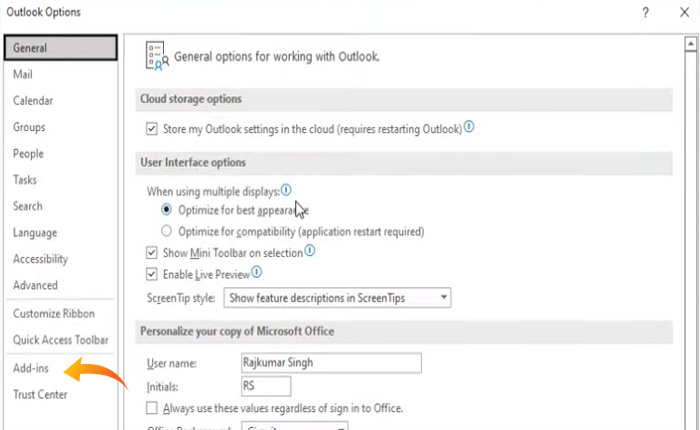Click info icon beside Mini Toolbar option

(x=310, y=252)
